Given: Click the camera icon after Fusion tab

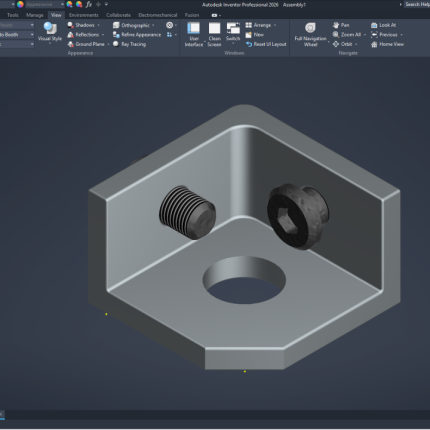Looking at the screenshot, I should [214, 15].
